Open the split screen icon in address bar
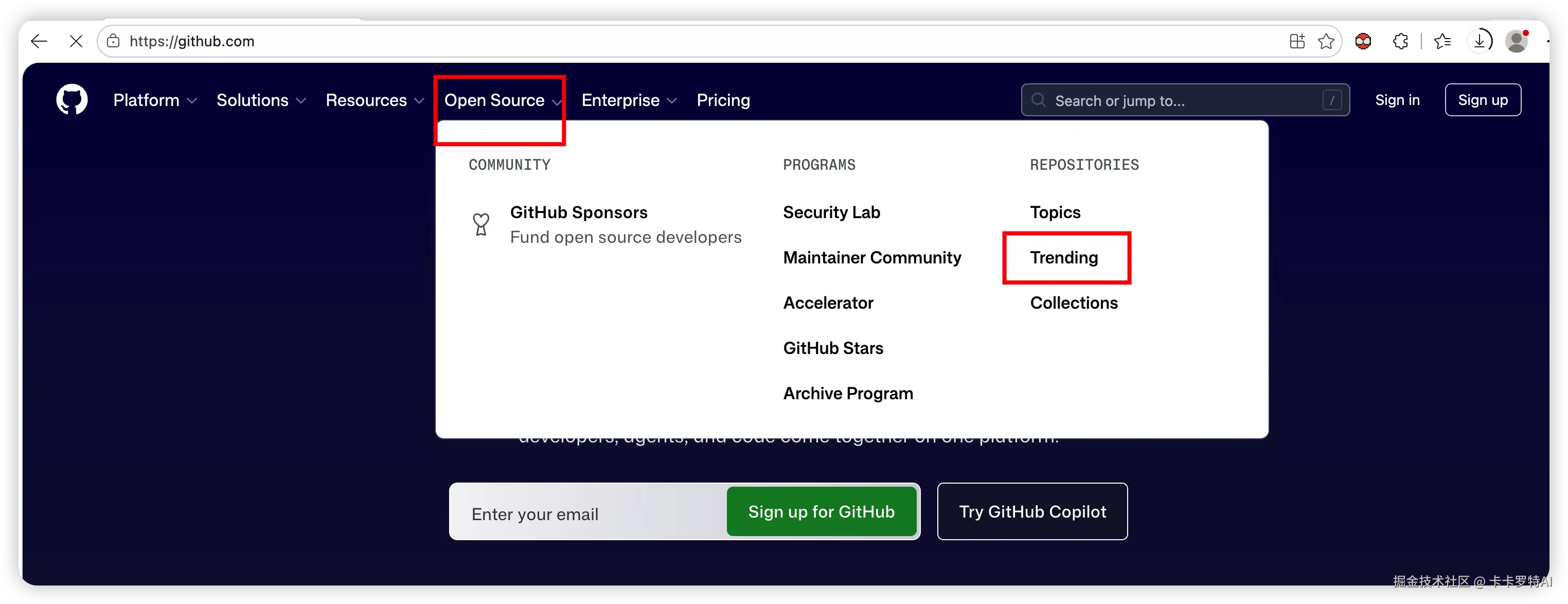 click(1297, 41)
